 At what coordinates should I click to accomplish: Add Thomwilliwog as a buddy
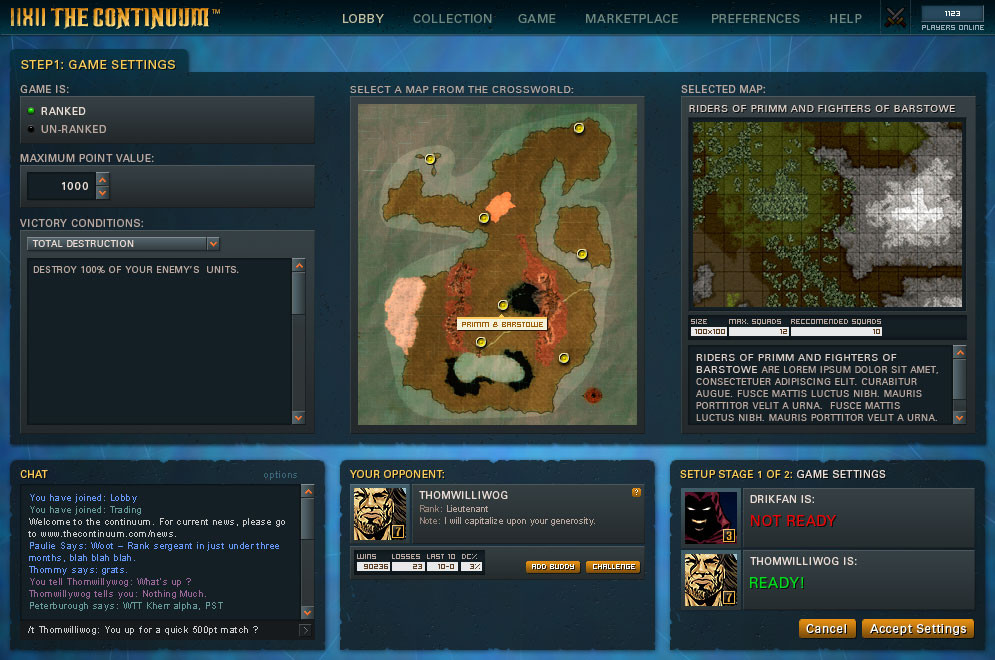pos(553,567)
